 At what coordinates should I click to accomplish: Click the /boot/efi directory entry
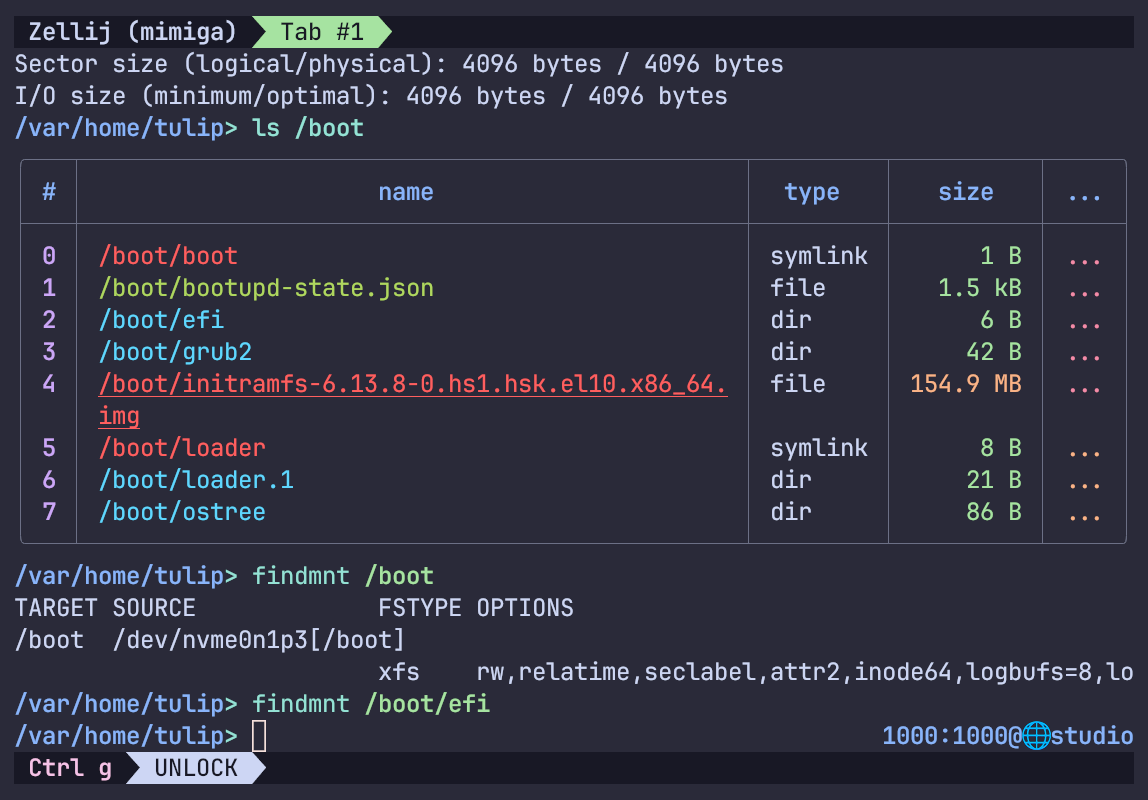[x=161, y=320]
